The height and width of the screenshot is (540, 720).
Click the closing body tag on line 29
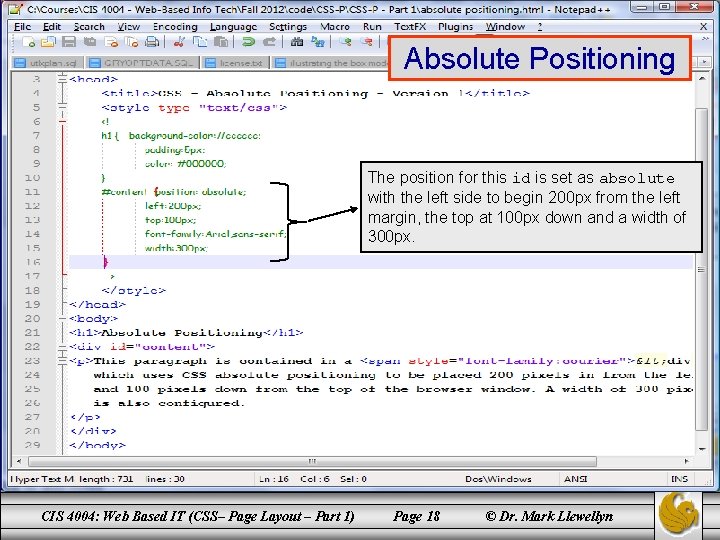(97, 445)
